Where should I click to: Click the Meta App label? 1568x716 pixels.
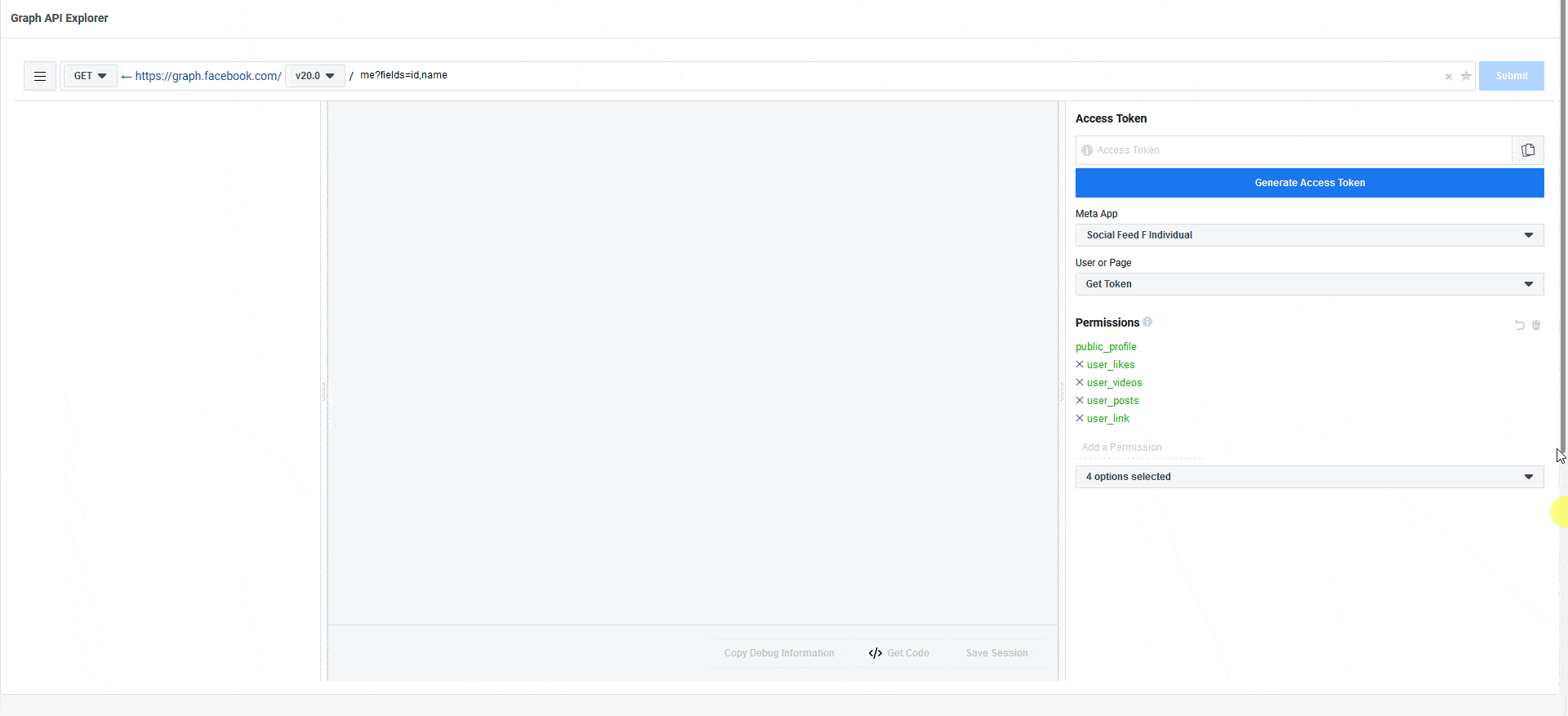click(x=1096, y=214)
